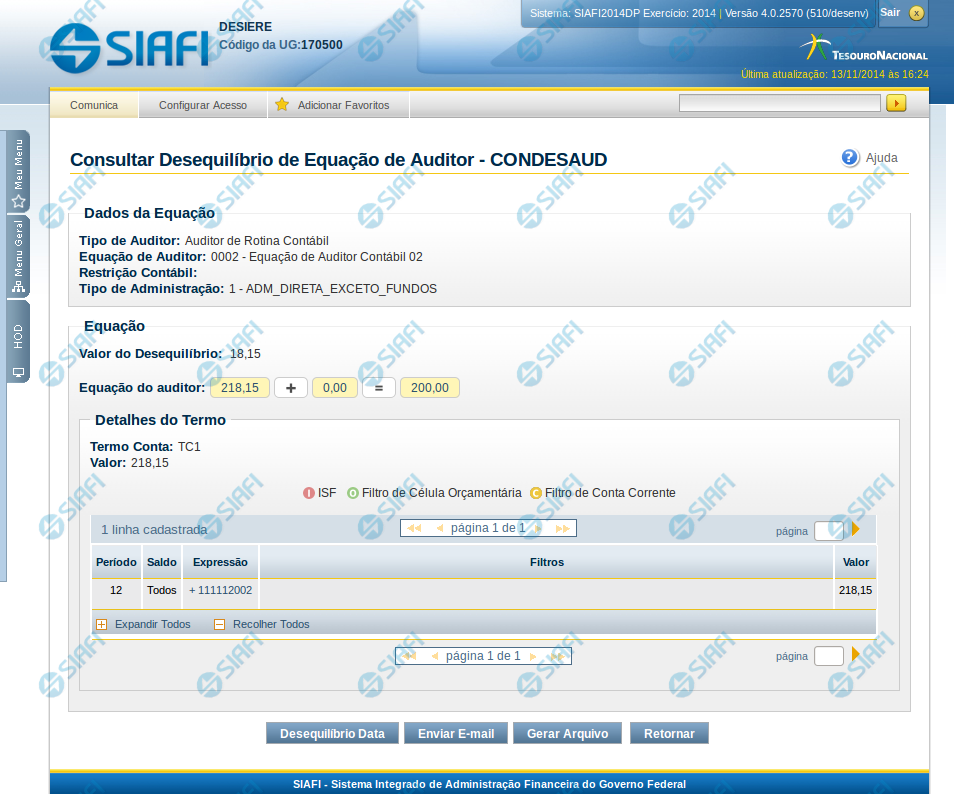The height and width of the screenshot is (794, 954).
Task: Click the top search input field
Action: [779, 103]
